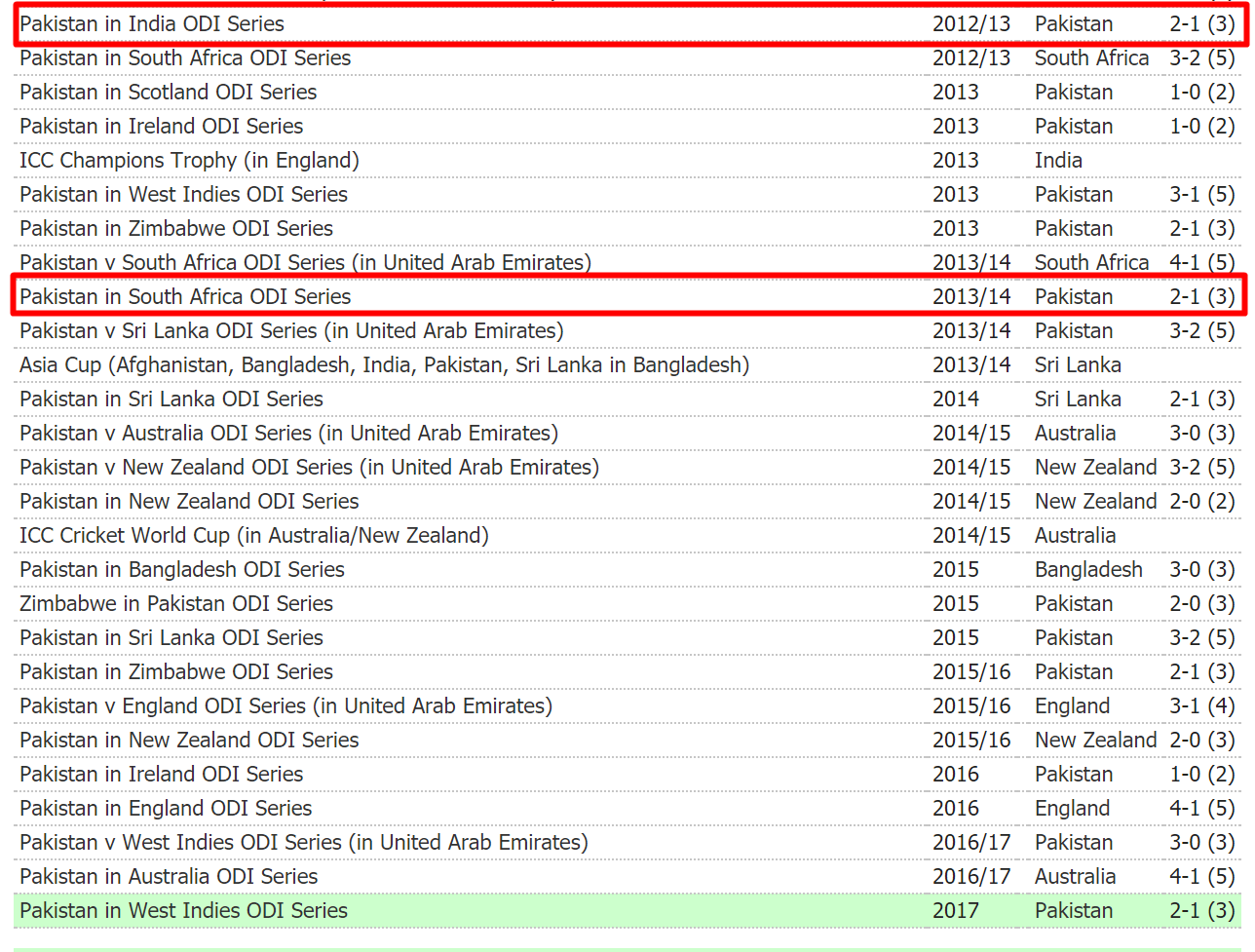Open the Pakistan in India ODI Series link
This screenshot has width=1255, height=952.
(152, 23)
